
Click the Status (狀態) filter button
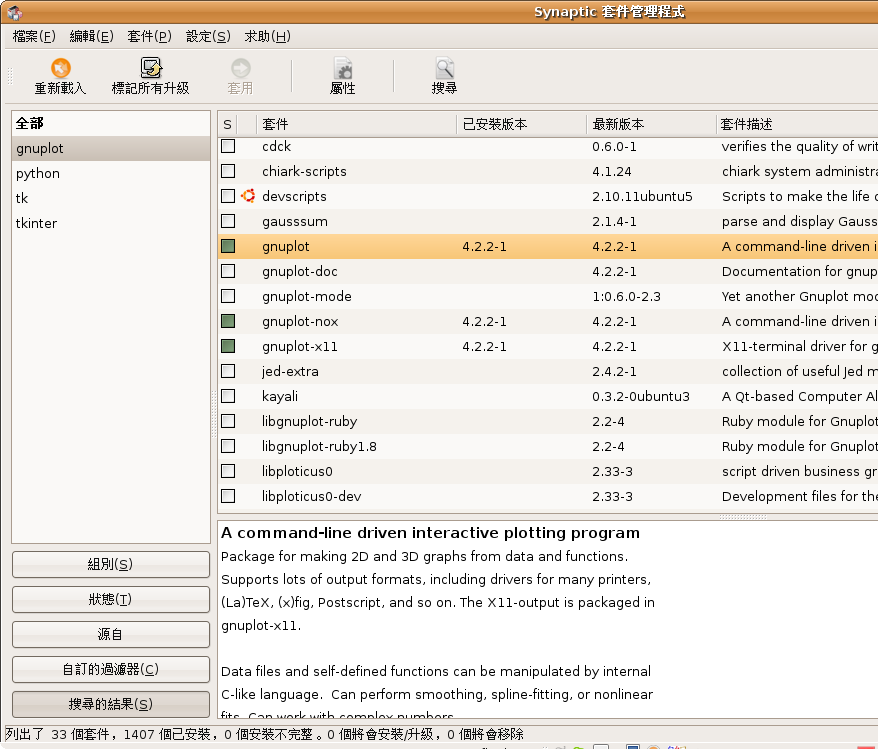point(111,599)
